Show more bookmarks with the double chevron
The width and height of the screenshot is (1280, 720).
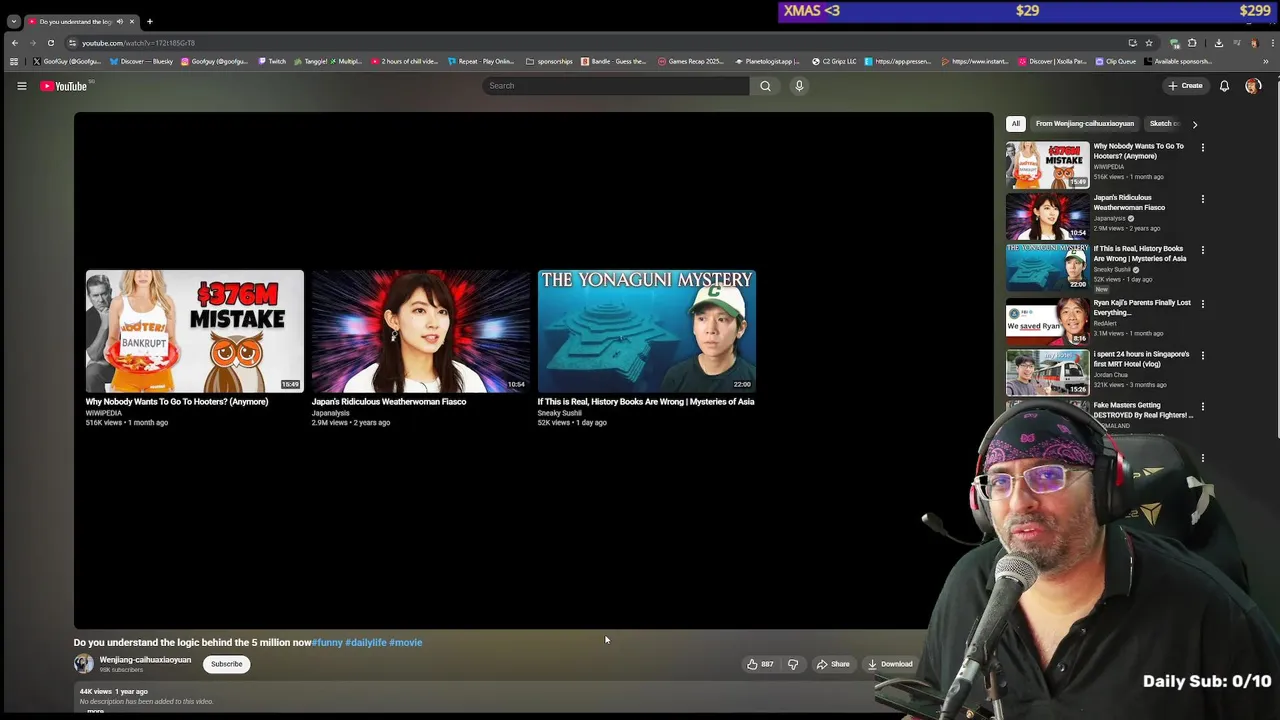(1265, 61)
